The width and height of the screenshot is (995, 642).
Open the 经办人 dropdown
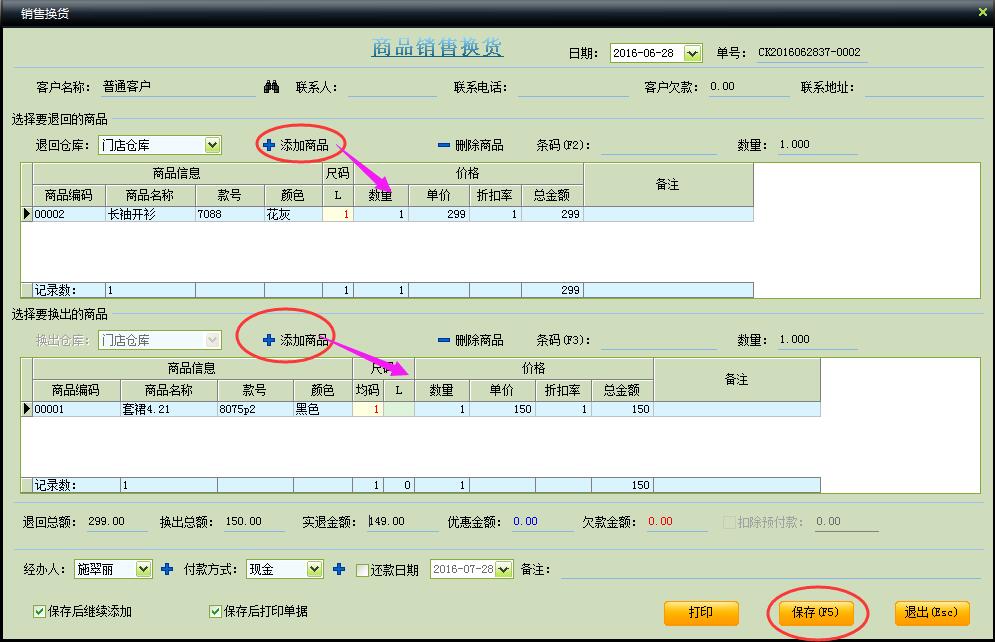click(x=144, y=569)
